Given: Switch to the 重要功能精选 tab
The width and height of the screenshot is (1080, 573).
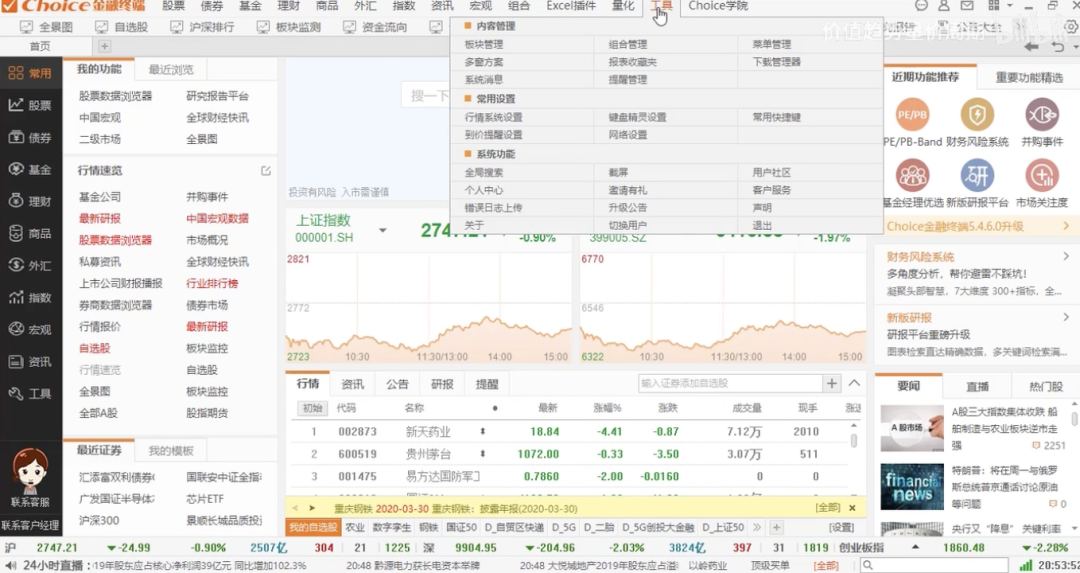Looking at the screenshot, I should click(1029, 77).
